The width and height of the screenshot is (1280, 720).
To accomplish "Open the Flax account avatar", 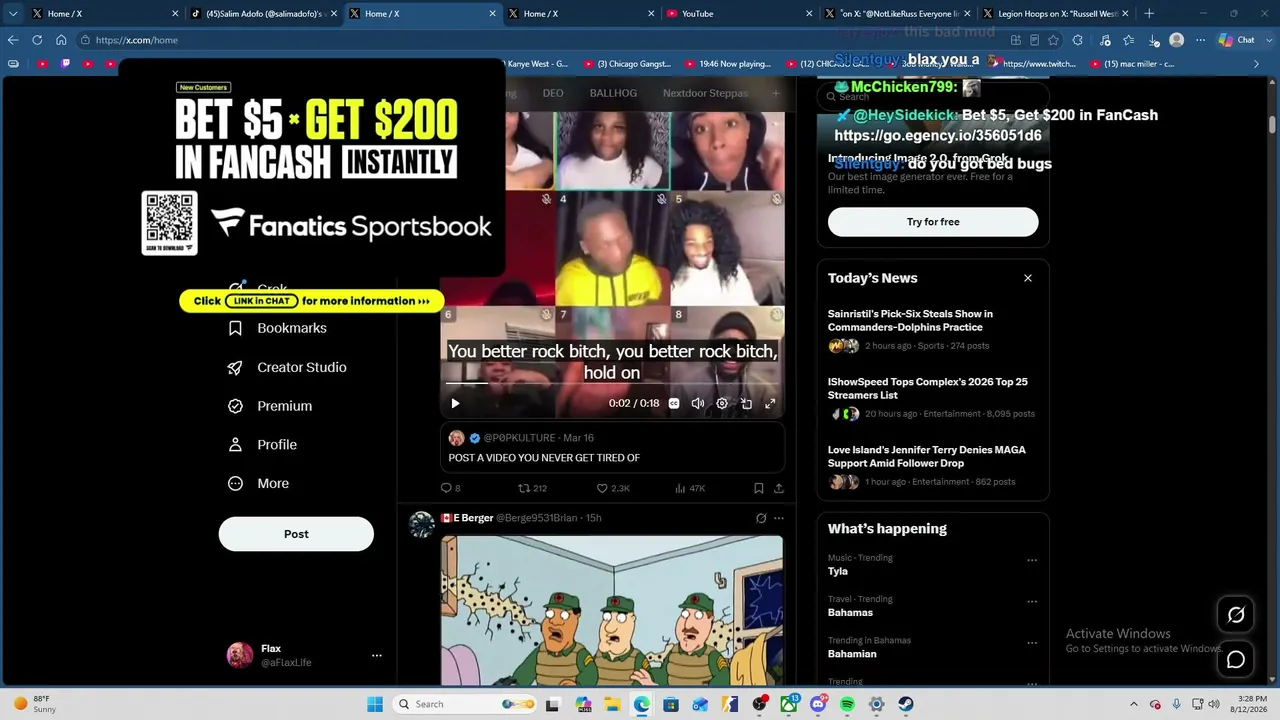I will 240,655.
